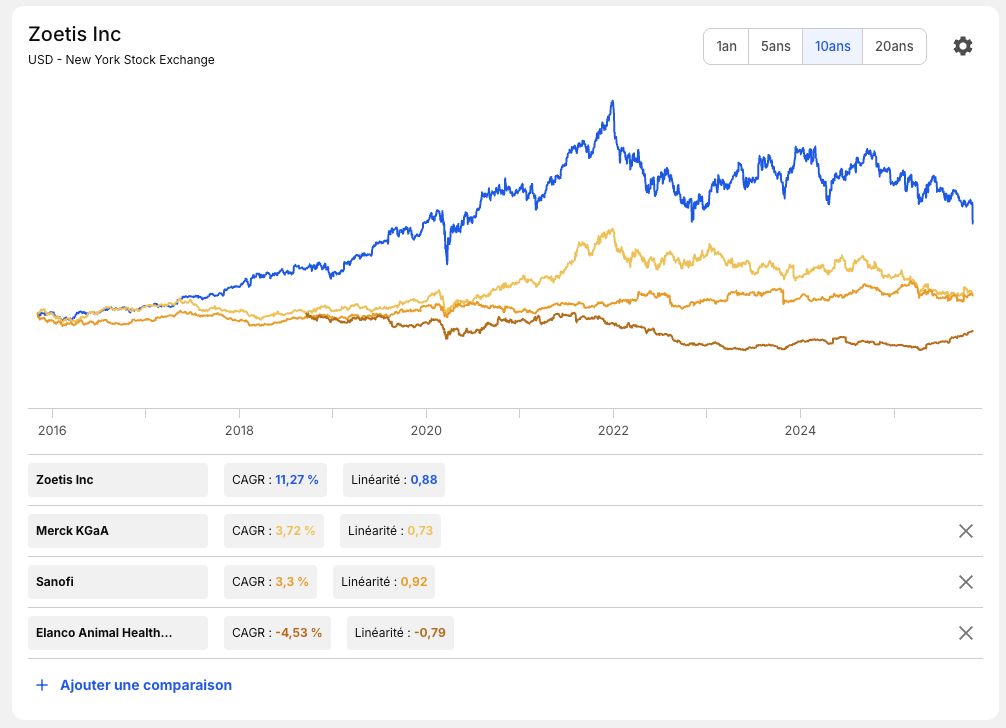The image size is (1006, 728).
Task: Switch chart range to 1an
Action: pyautogui.click(x=726, y=46)
